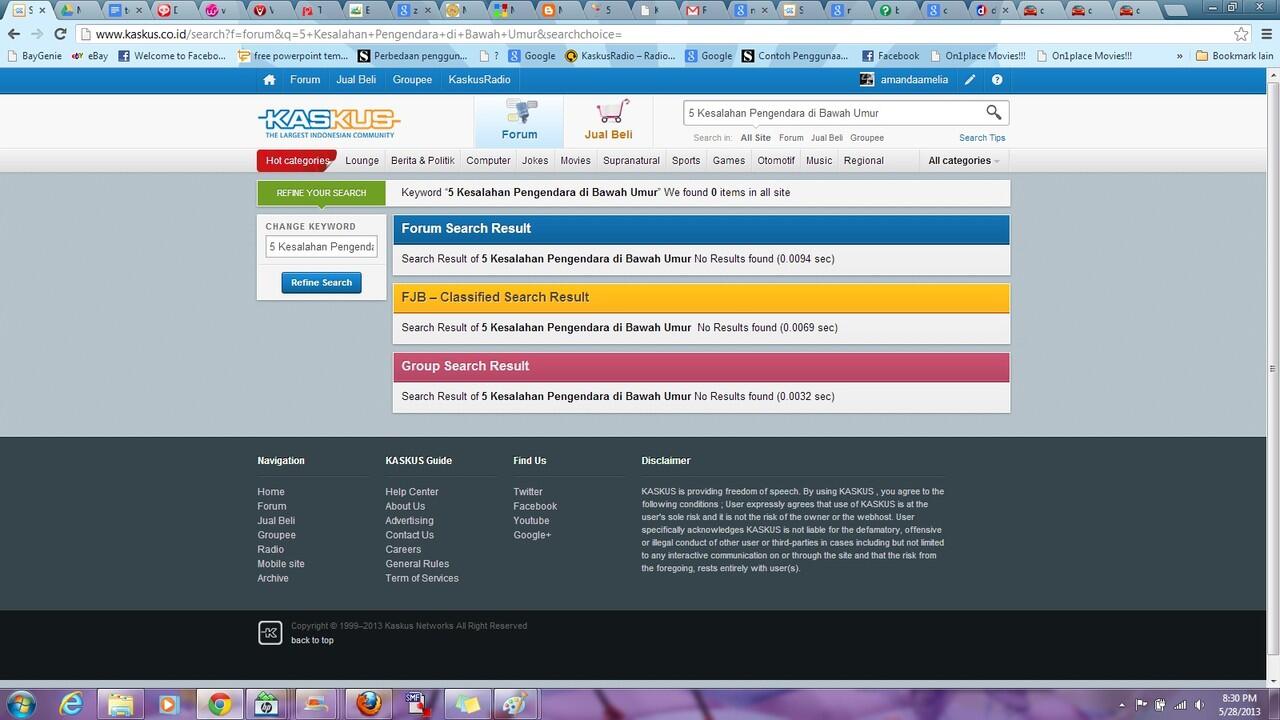Click the Kaskus home icon in blue bar
The height and width of the screenshot is (720, 1280).
tap(269, 80)
